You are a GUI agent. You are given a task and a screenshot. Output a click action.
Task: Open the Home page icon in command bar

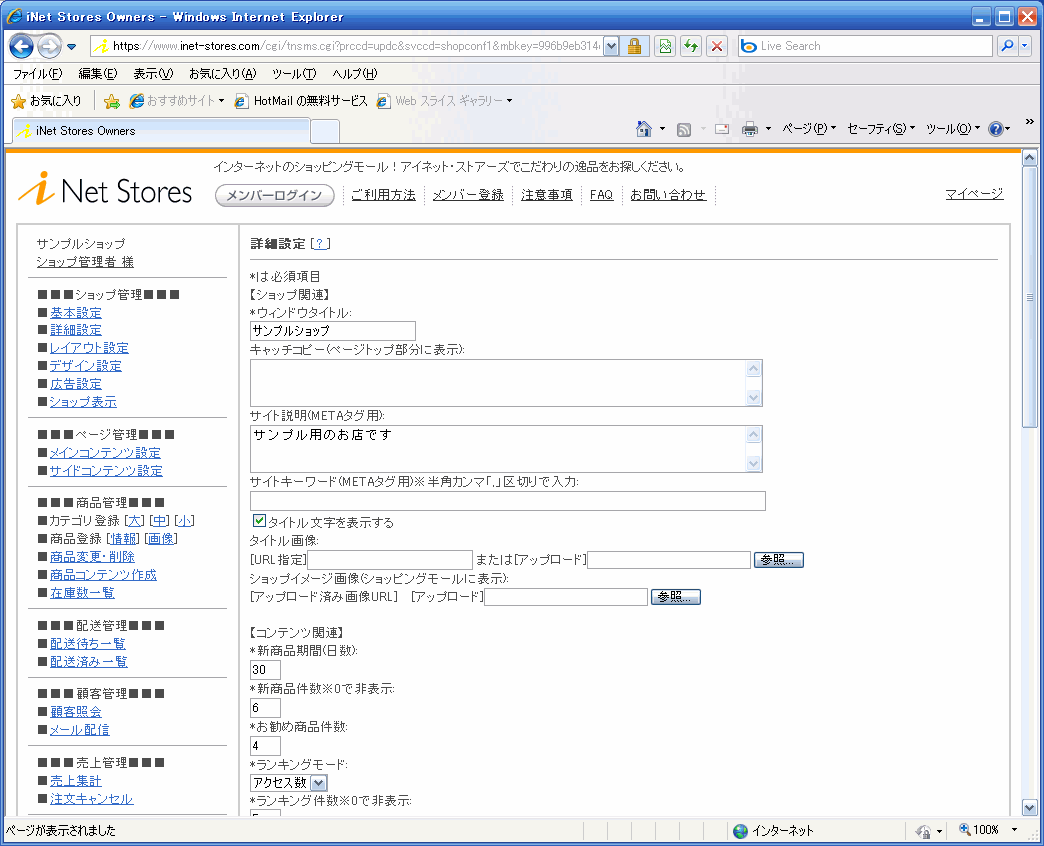pos(645,129)
